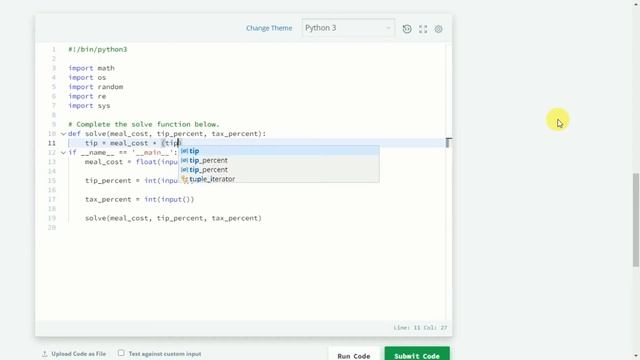Collapse the if __name__ block fold arrow
The height and width of the screenshot is (360, 640).
[x=63, y=152]
